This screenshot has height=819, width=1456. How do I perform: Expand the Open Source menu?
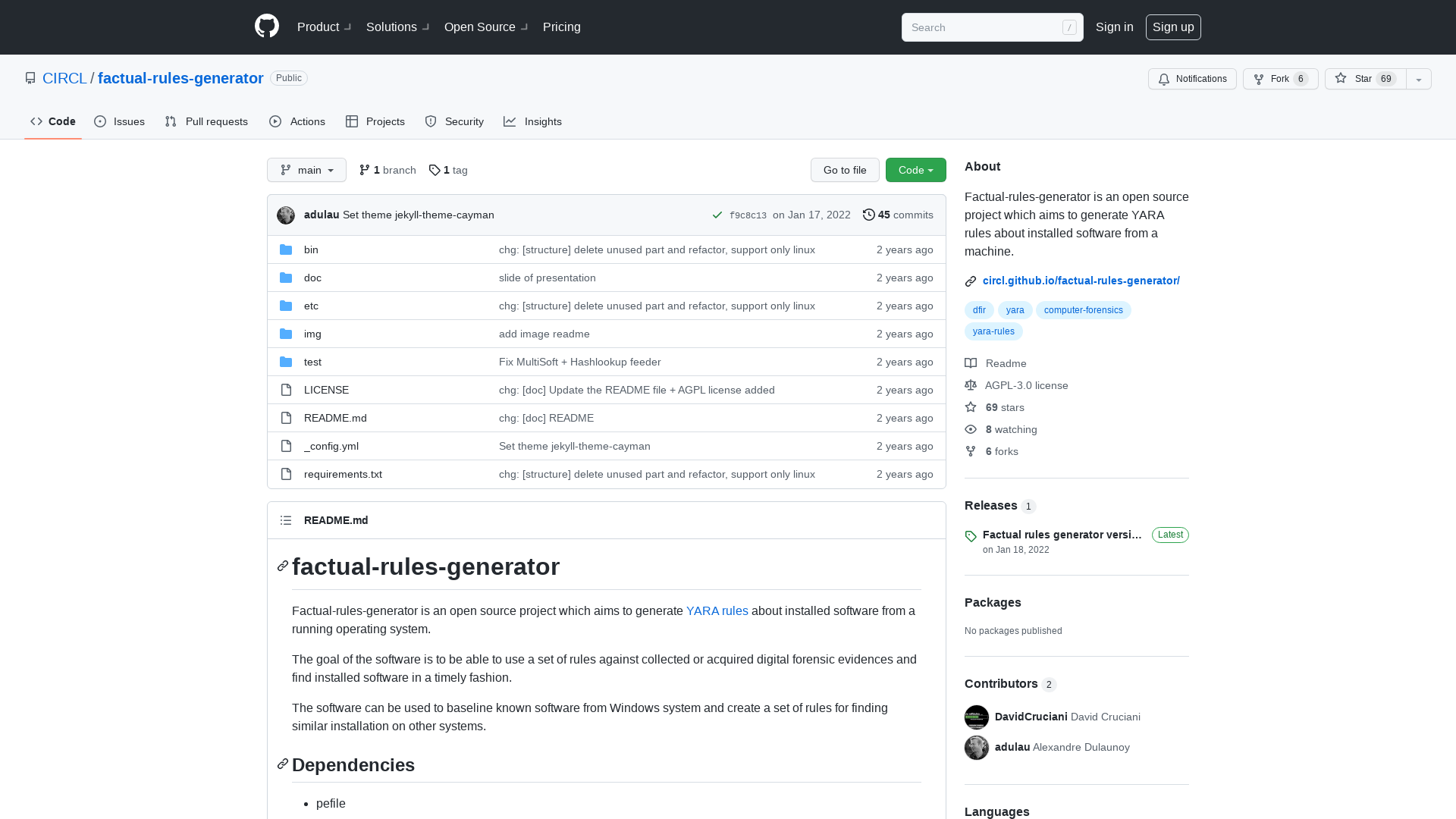tap(486, 27)
